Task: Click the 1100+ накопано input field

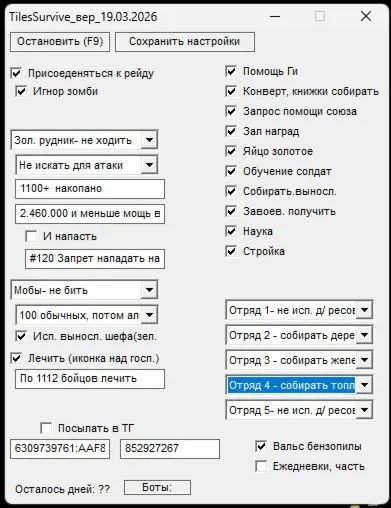Action: [90, 189]
